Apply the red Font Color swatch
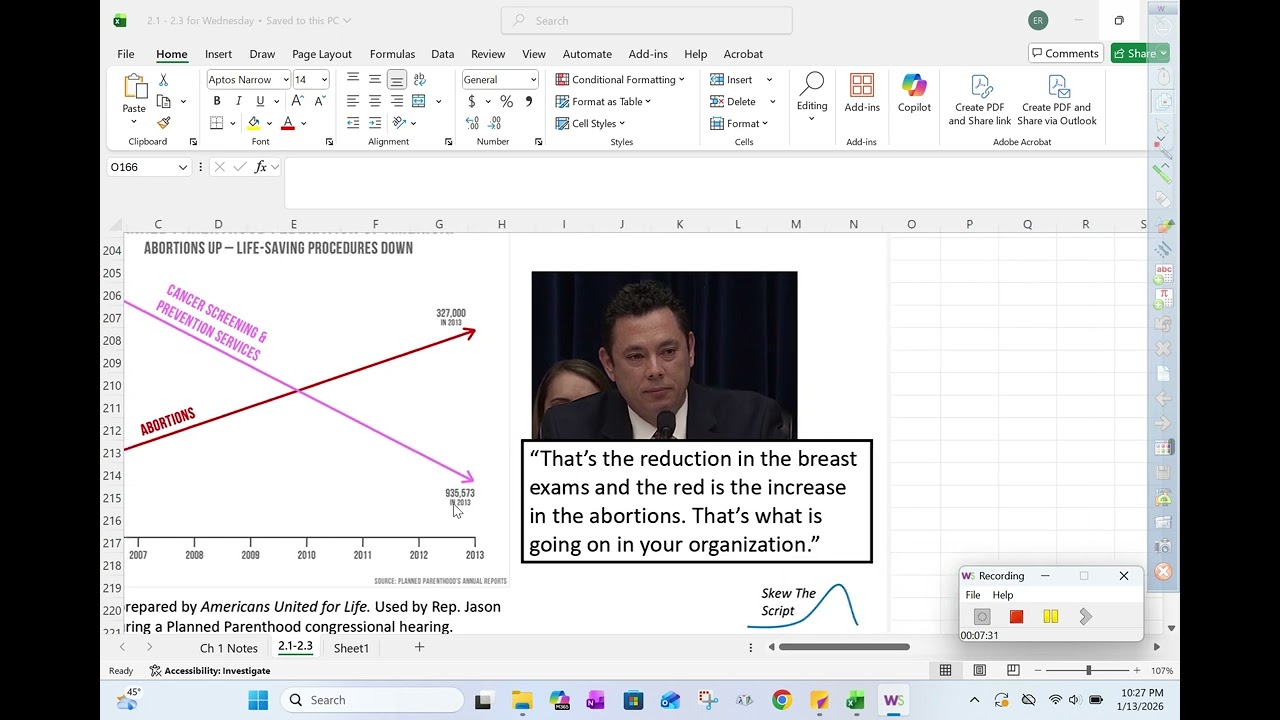This screenshot has width=1280, height=720. point(288,123)
